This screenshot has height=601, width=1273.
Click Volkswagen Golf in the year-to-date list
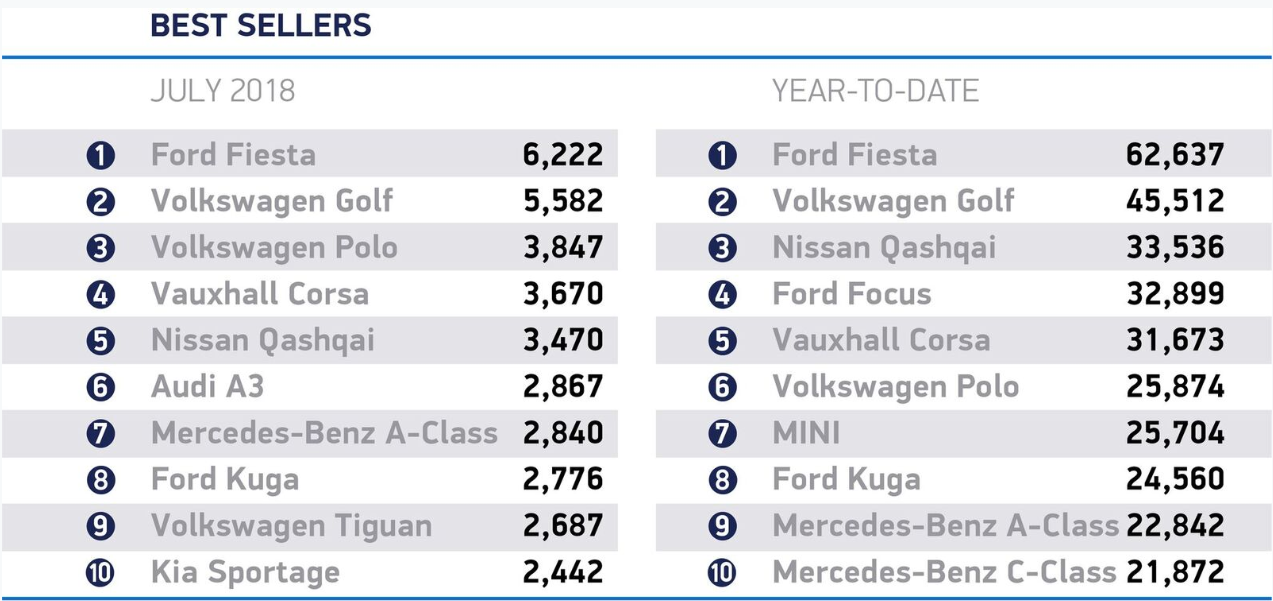tap(893, 201)
